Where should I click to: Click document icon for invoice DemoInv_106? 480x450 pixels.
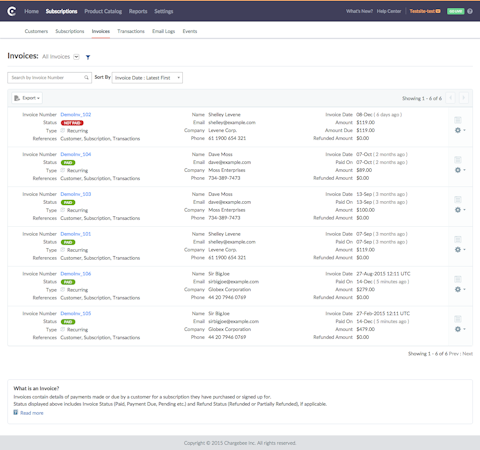click(458, 279)
